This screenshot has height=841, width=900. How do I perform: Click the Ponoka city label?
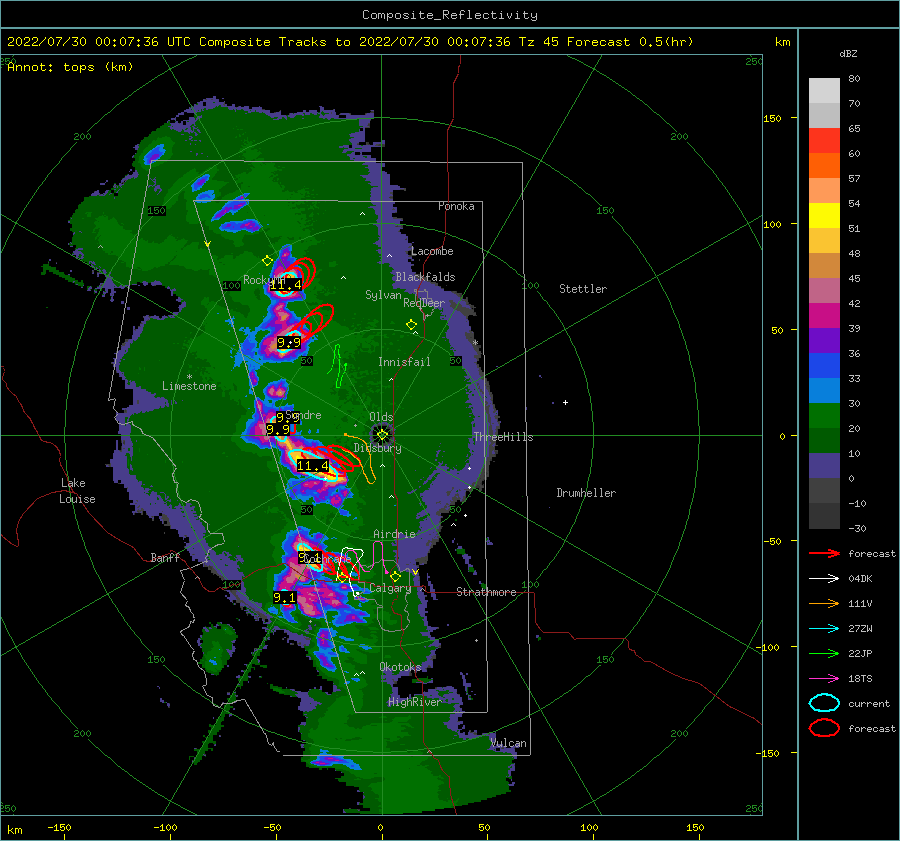pyautogui.click(x=456, y=206)
